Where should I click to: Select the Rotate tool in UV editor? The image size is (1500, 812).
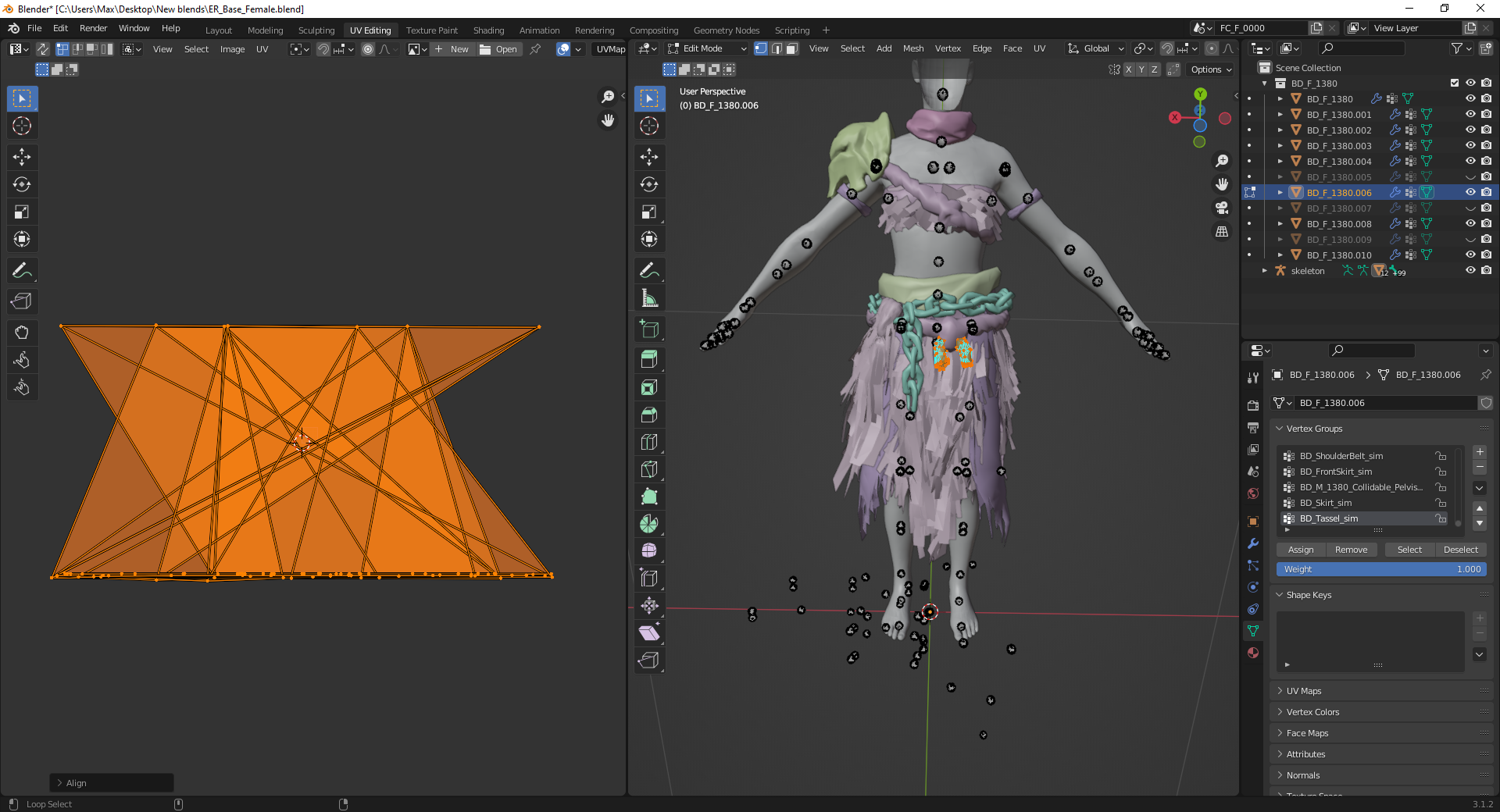(x=22, y=184)
